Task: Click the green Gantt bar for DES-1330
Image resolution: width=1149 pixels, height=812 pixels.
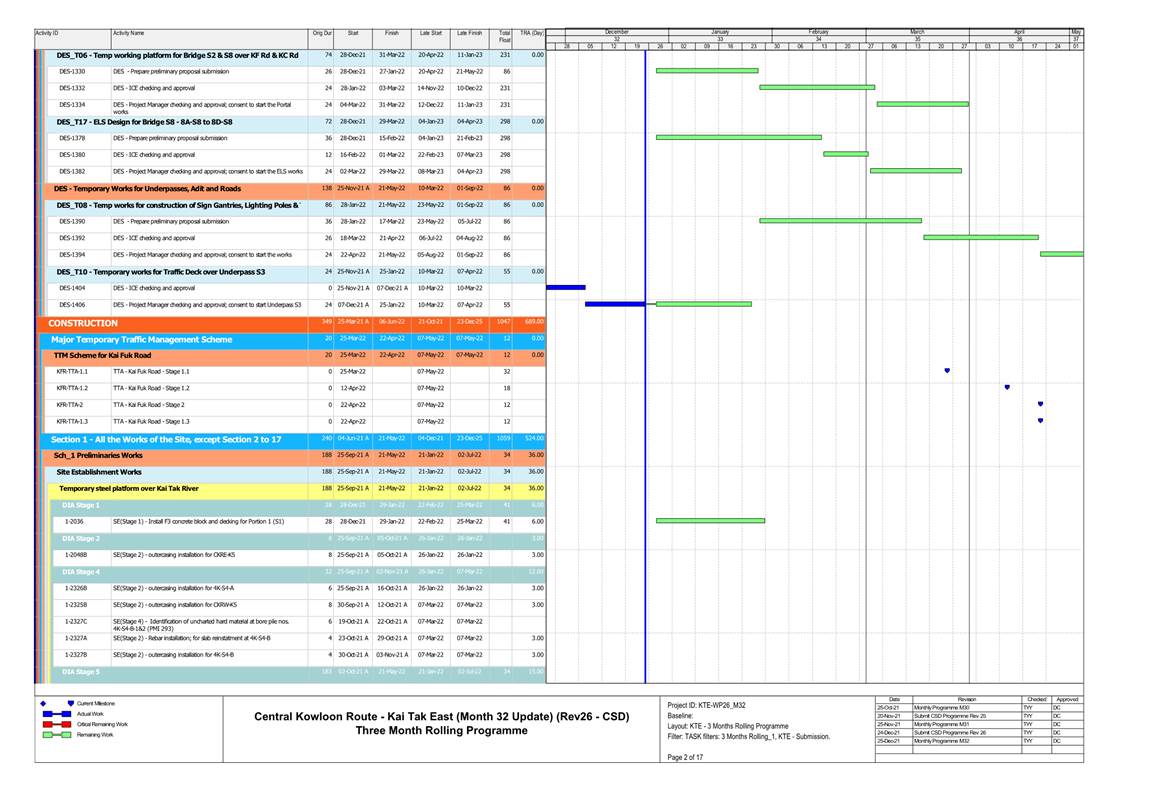Action: [x=706, y=71]
